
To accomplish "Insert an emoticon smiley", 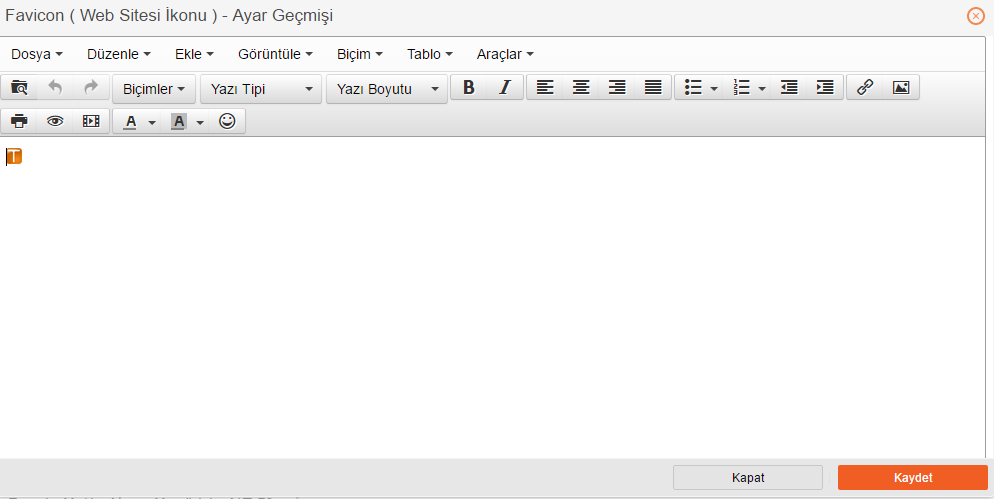I will point(227,121).
